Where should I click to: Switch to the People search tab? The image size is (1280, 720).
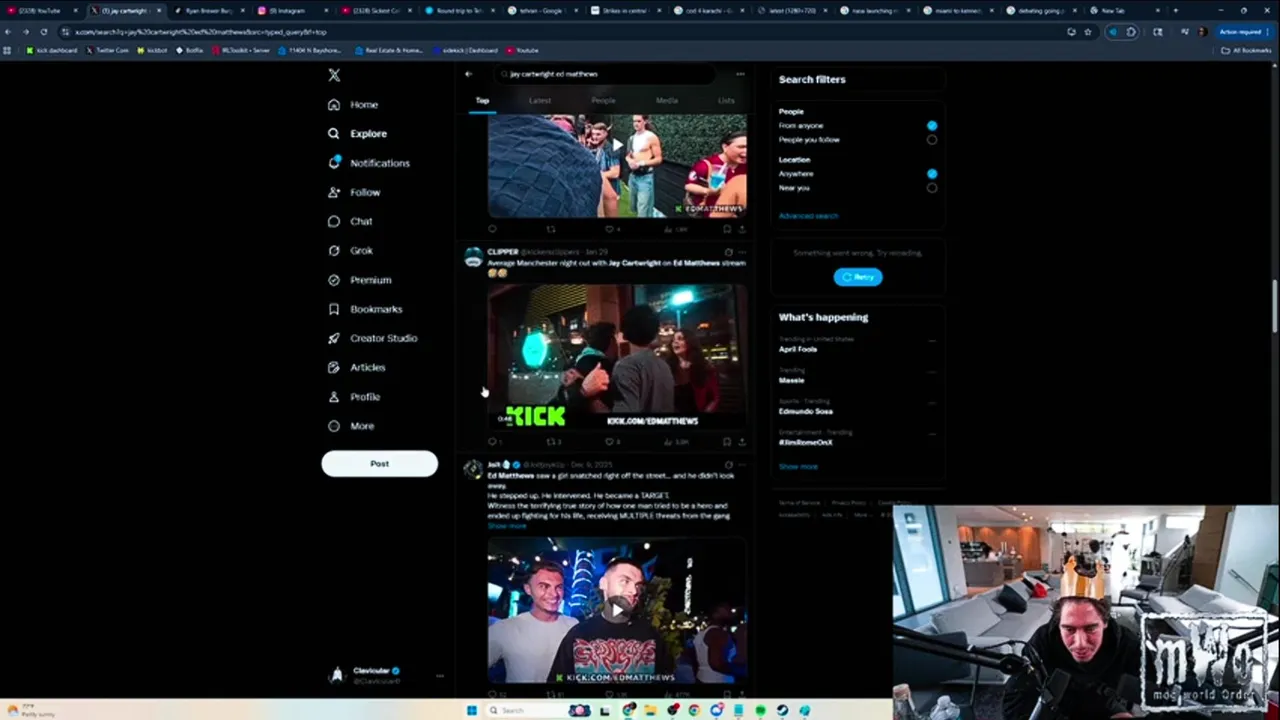603,101
